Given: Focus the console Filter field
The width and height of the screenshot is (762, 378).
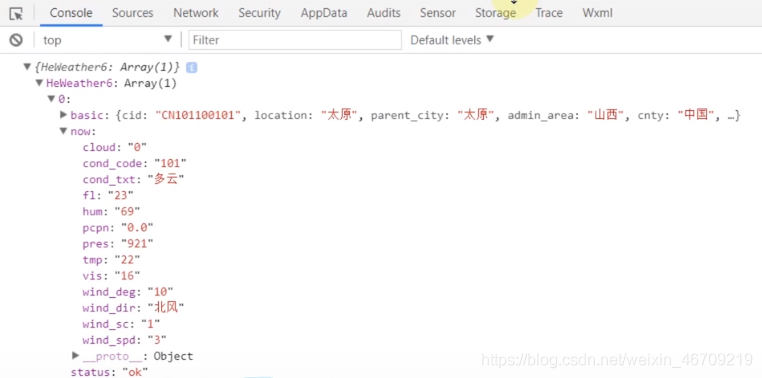Looking at the screenshot, I should pyautogui.click(x=295, y=40).
